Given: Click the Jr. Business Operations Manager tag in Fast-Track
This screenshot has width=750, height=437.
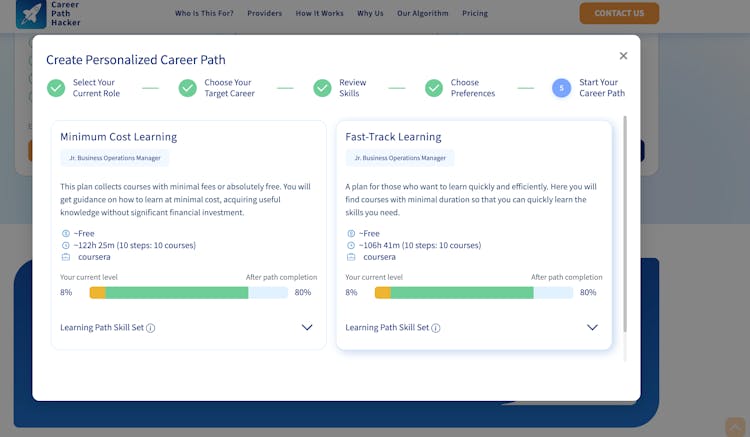Looking at the screenshot, I should tap(400, 158).
